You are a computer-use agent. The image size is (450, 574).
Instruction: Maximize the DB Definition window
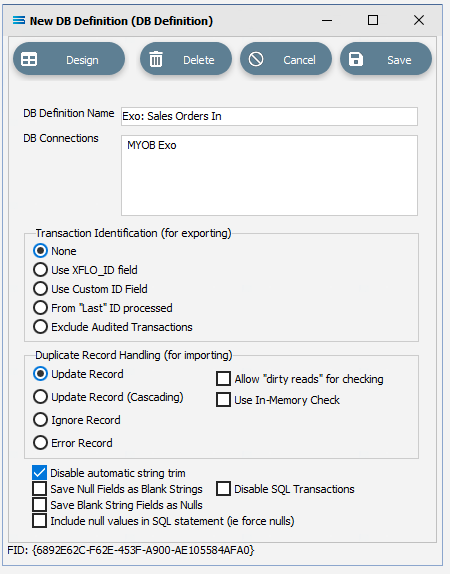[x=373, y=20]
